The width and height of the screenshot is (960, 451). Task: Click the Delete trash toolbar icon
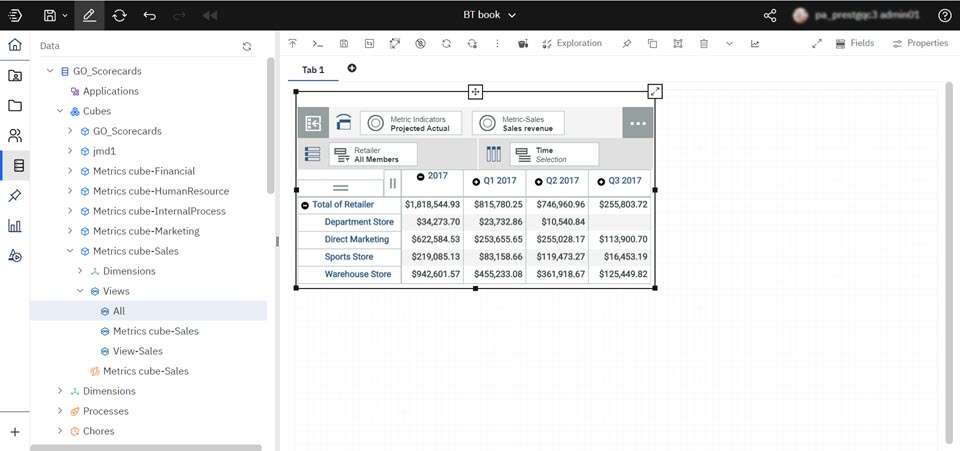704,43
